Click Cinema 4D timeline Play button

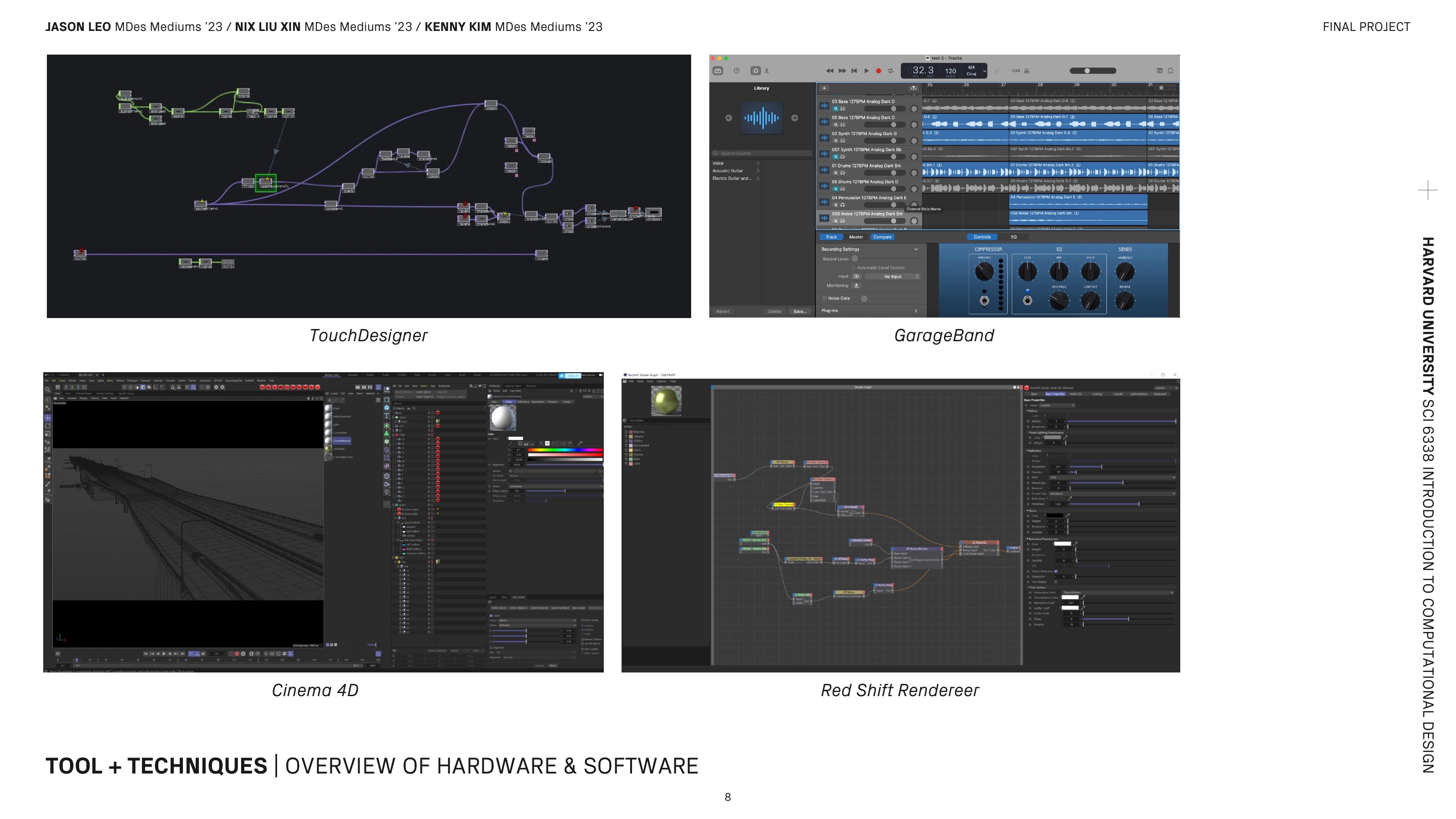(x=164, y=654)
